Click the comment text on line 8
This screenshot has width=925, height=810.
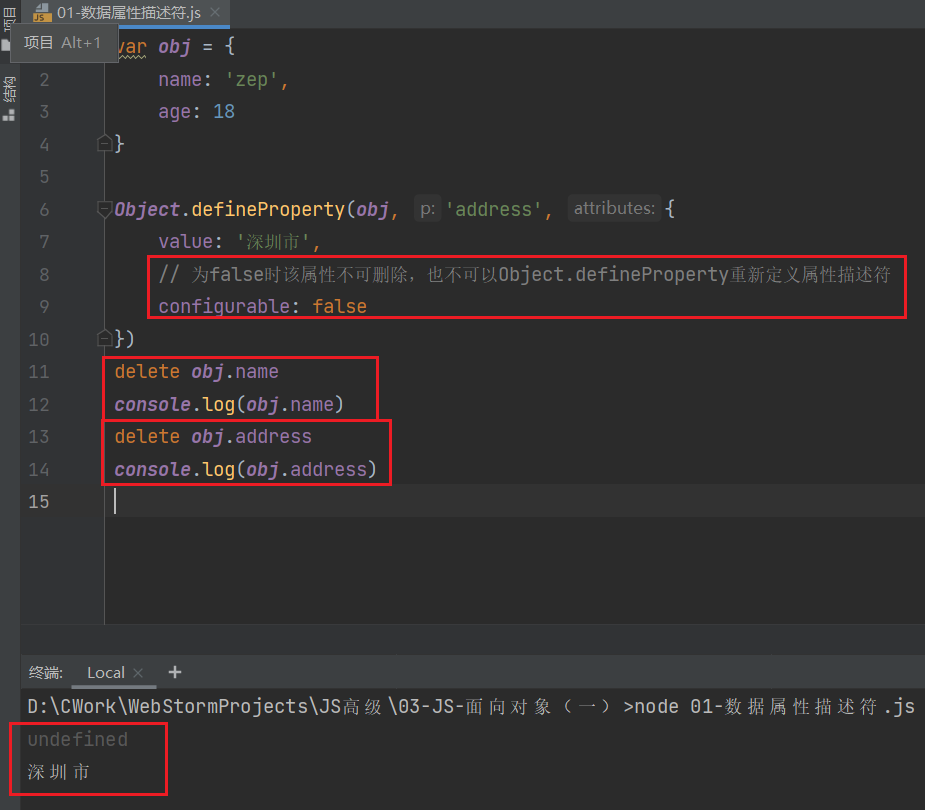(524, 274)
